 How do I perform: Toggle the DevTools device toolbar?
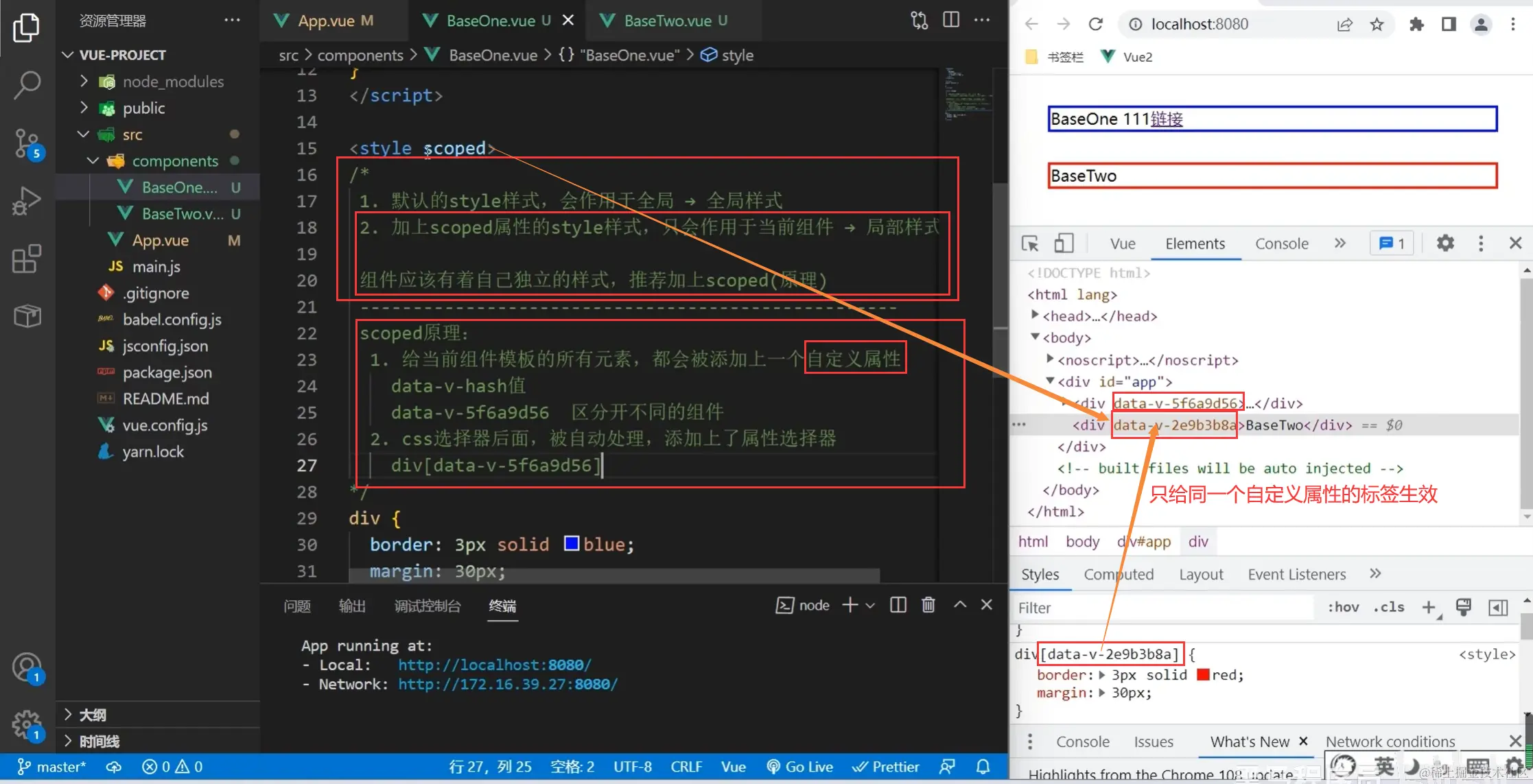[1064, 243]
